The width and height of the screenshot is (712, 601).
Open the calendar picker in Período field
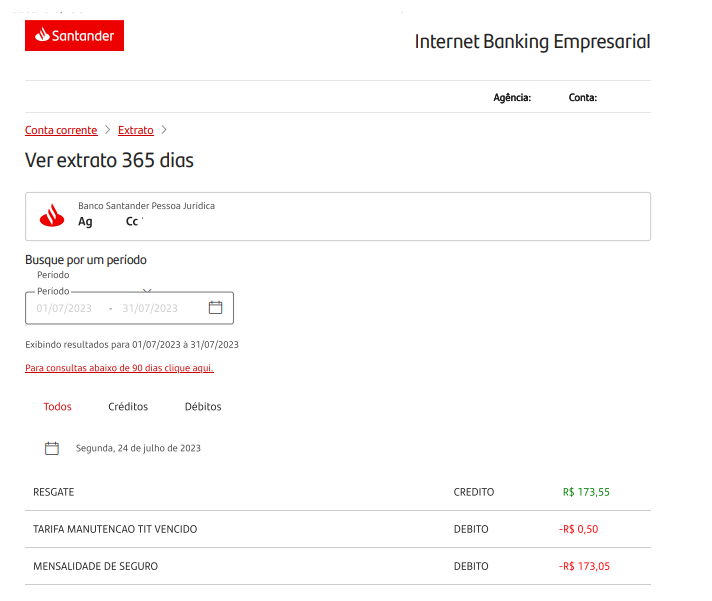click(x=215, y=307)
